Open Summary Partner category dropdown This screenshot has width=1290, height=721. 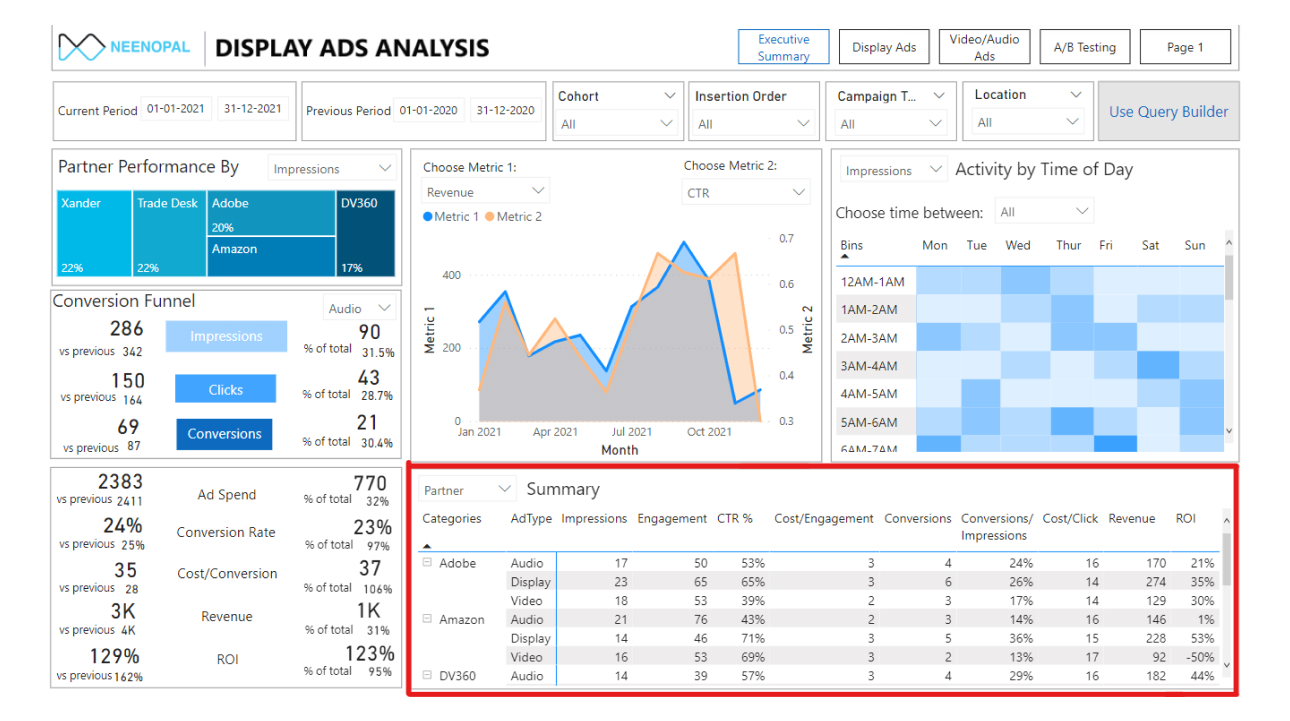pos(466,490)
